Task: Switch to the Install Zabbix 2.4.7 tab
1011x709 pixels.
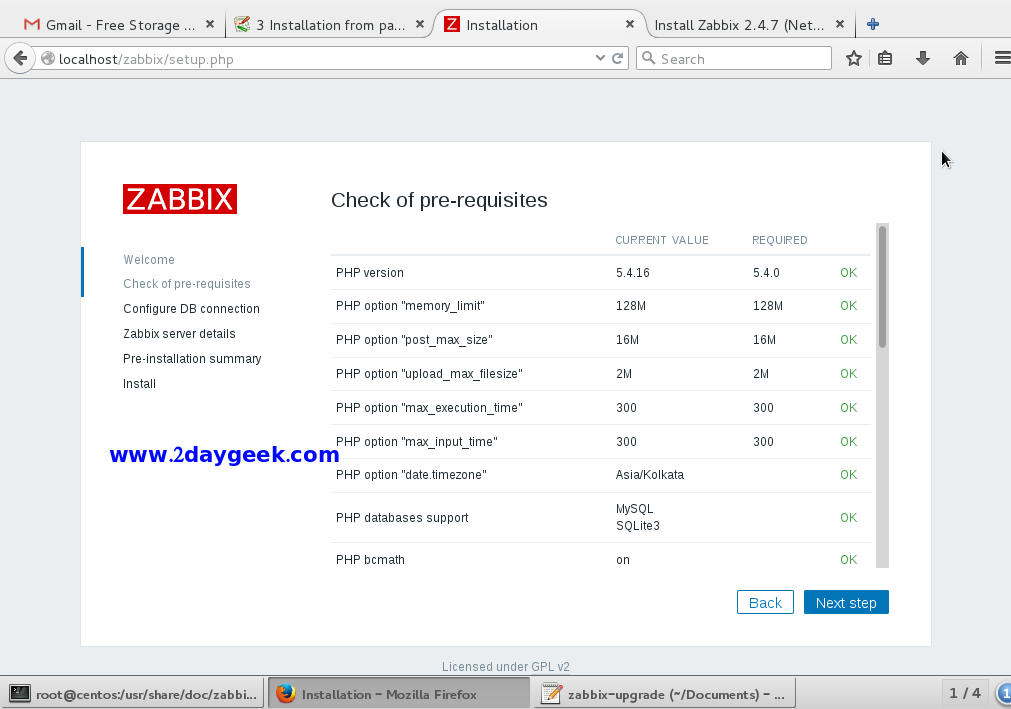Action: click(x=748, y=24)
